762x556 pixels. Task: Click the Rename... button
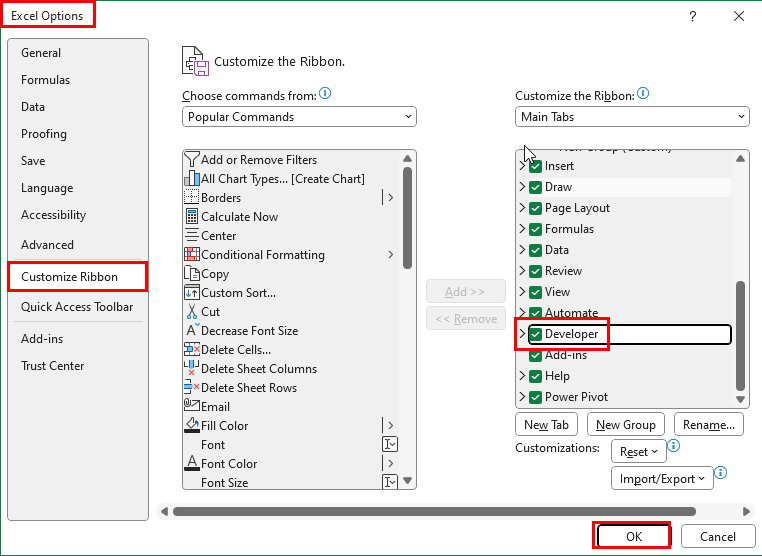coord(709,424)
